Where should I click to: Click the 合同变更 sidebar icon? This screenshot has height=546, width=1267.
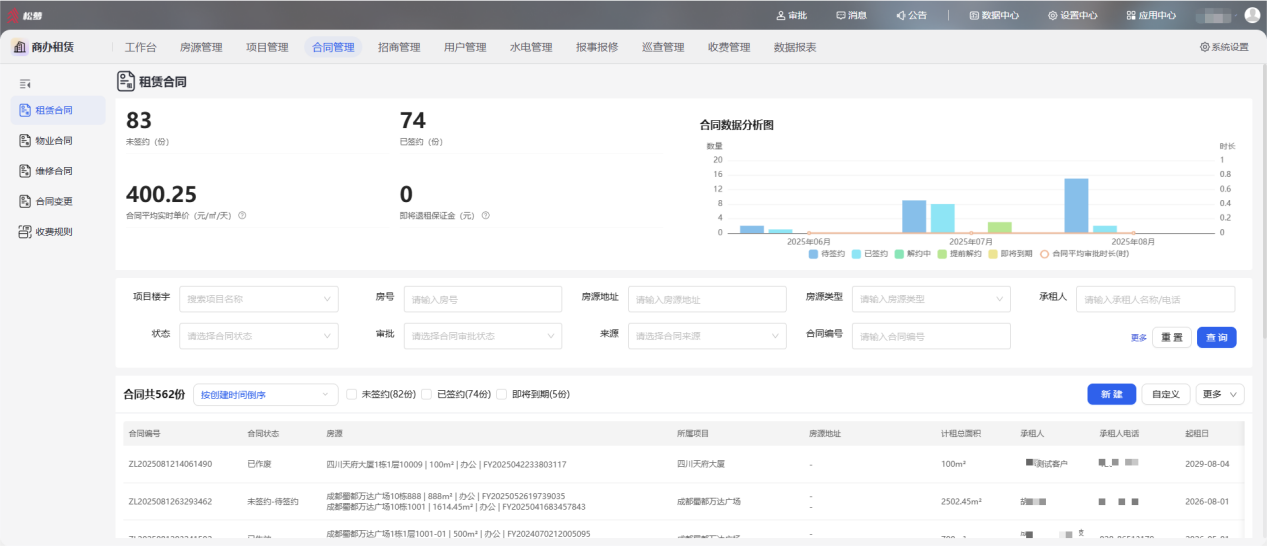pyautogui.click(x=26, y=201)
